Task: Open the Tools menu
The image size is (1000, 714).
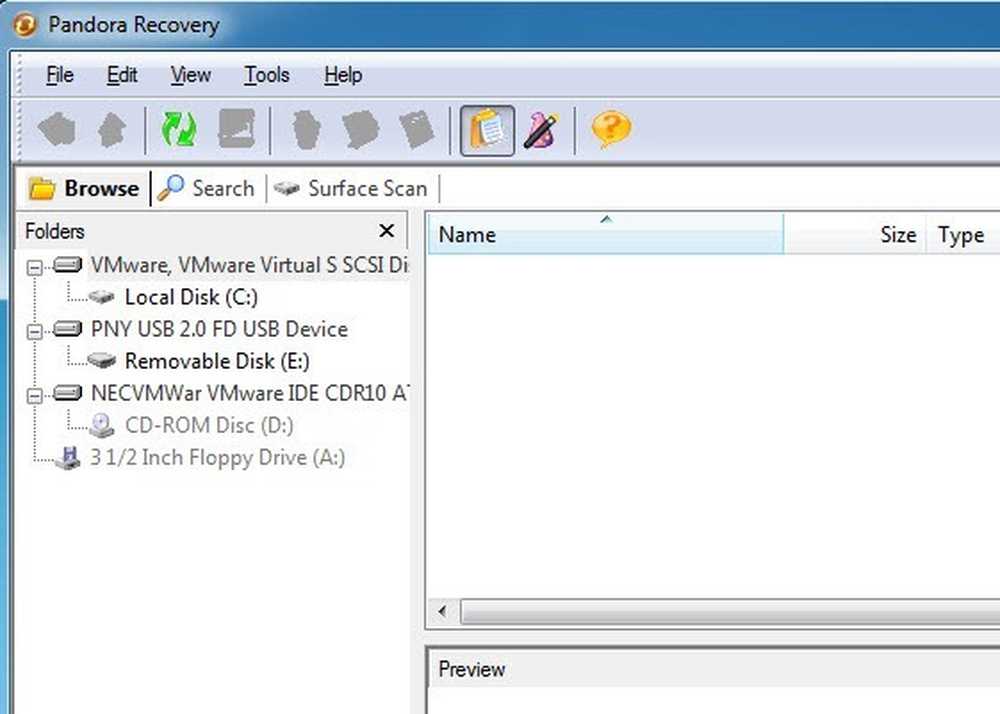Action: 267,75
